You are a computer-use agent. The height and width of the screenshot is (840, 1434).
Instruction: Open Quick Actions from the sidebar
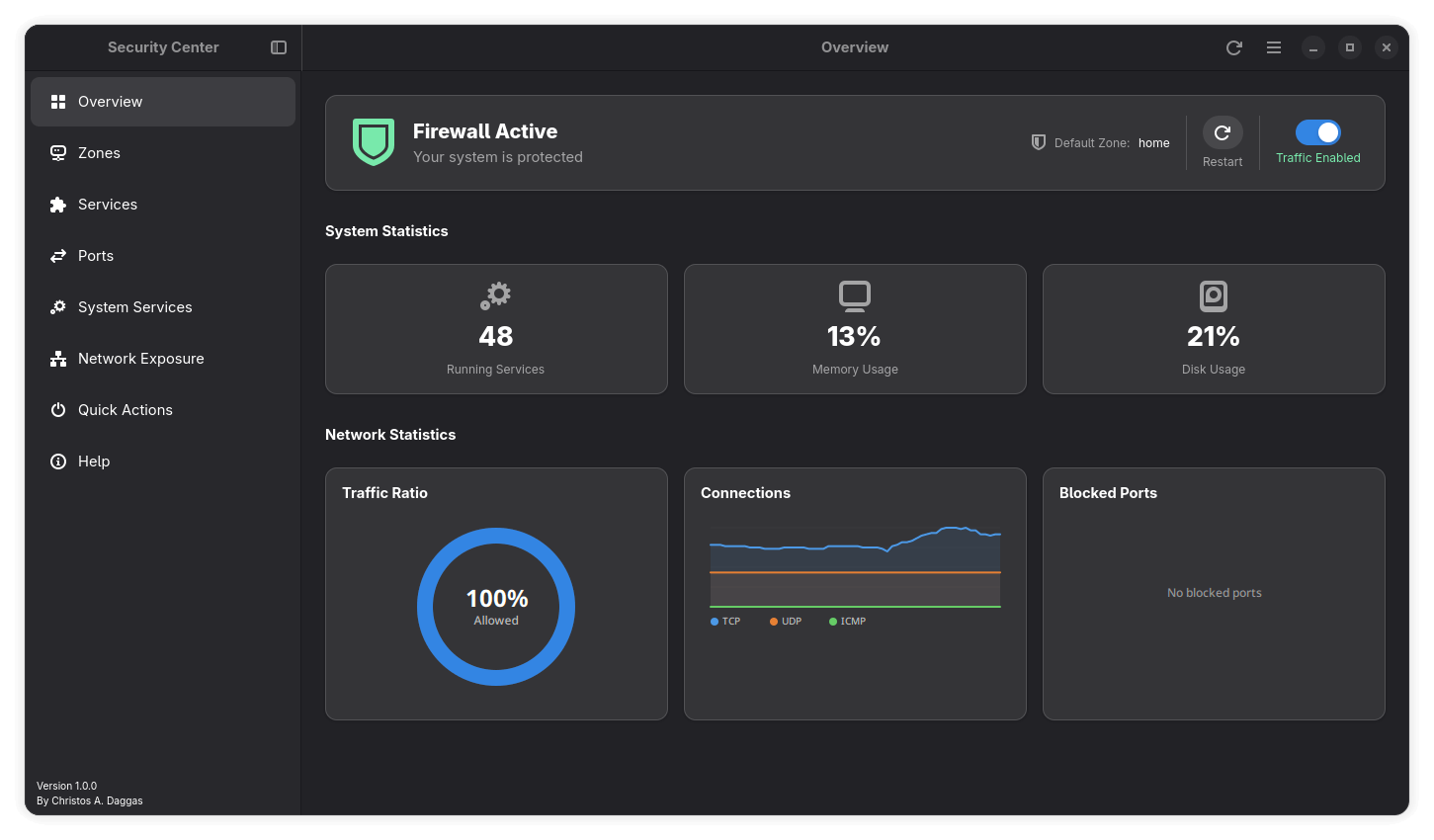[x=125, y=410]
